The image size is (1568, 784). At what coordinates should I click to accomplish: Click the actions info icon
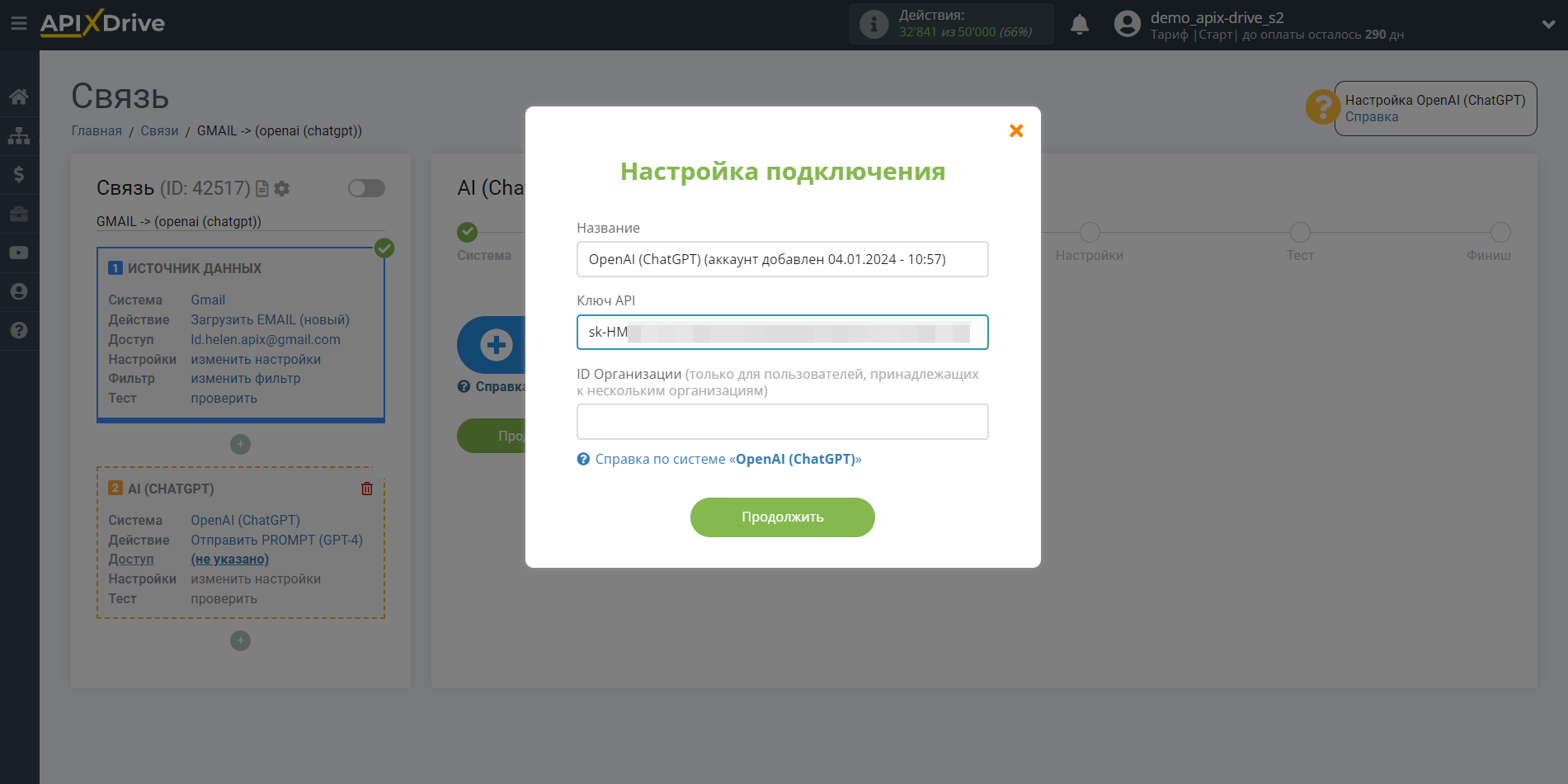click(873, 24)
